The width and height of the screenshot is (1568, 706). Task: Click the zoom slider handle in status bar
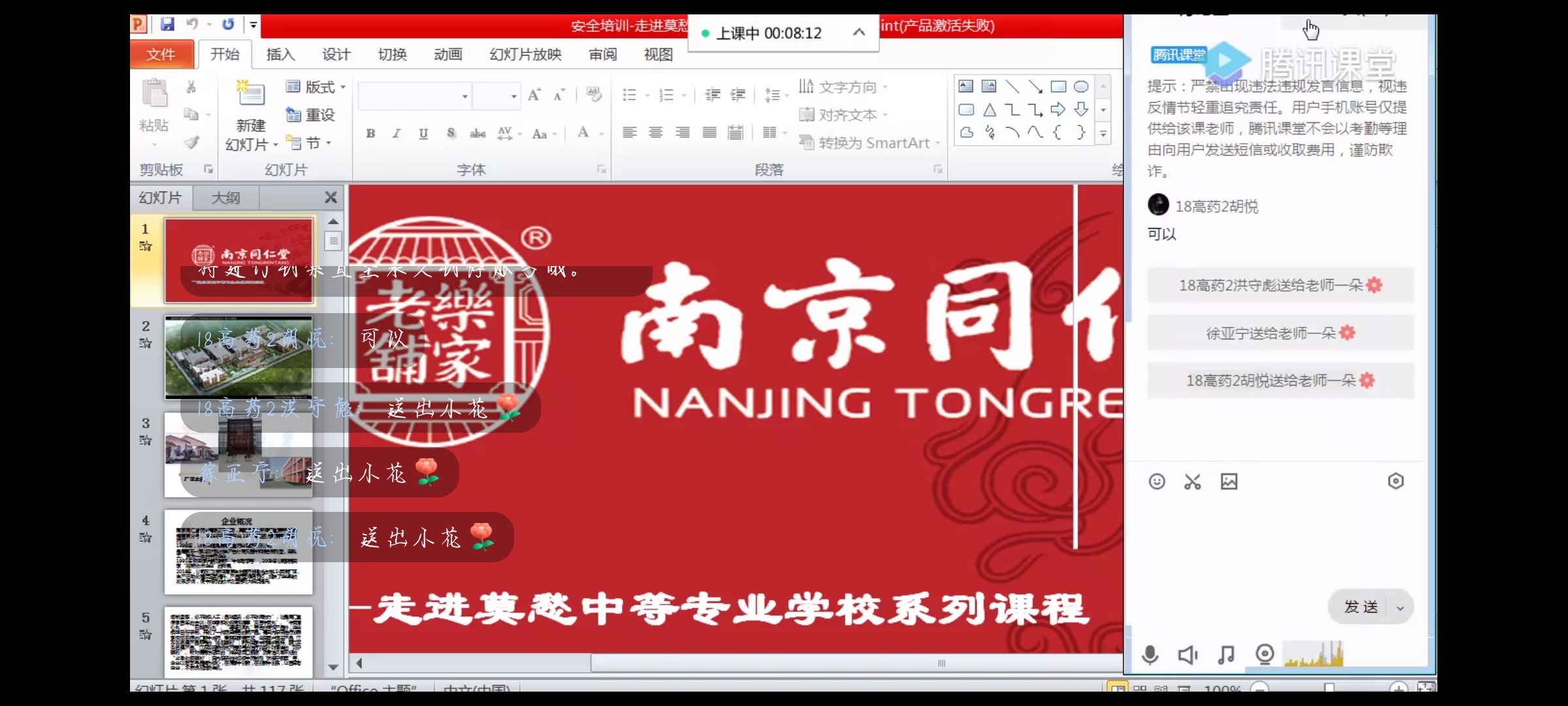(1329, 688)
